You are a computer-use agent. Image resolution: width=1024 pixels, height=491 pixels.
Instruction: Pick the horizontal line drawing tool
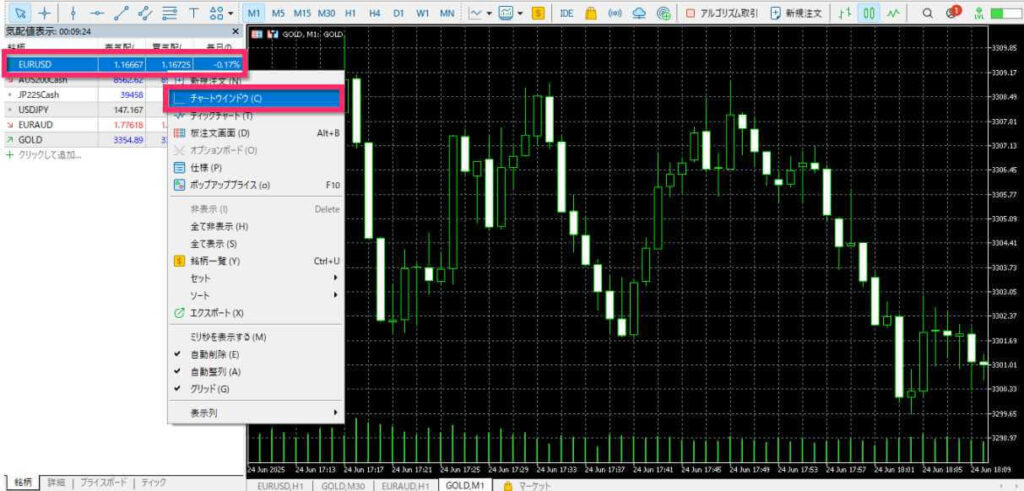98,12
